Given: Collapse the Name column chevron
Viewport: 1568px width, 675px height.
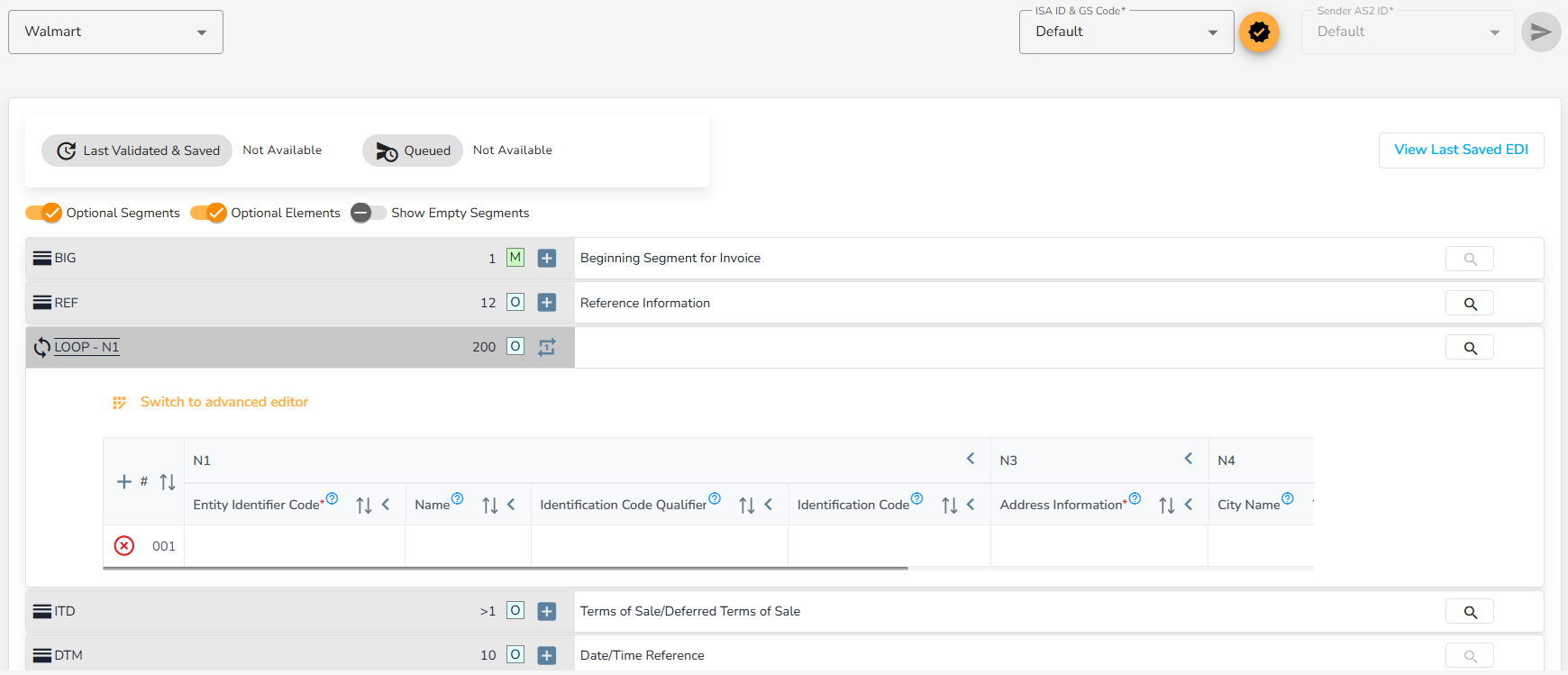Looking at the screenshot, I should 511,505.
